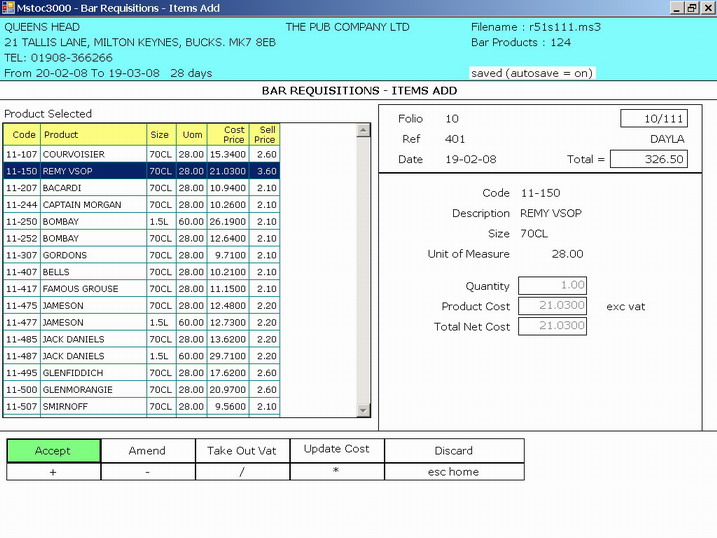
Task: Focus the Quantity input field
Action: pos(552,286)
